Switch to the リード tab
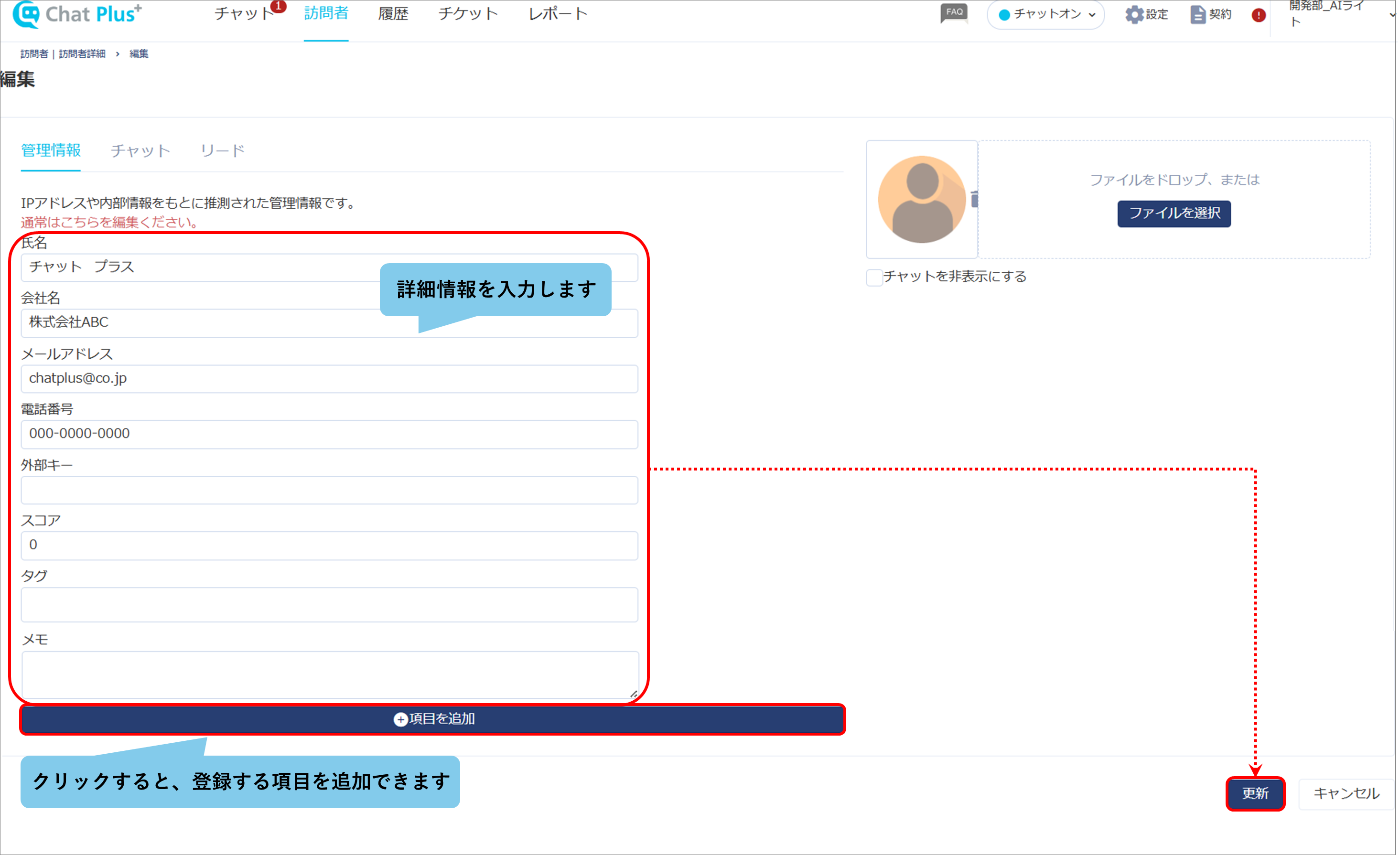Screen dimensions: 1400x855 click(222, 151)
